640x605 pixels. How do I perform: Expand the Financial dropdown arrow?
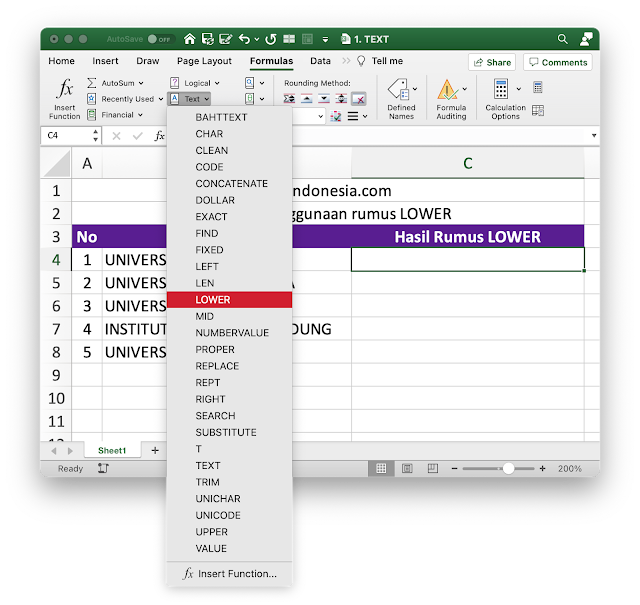[x=140, y=115]
